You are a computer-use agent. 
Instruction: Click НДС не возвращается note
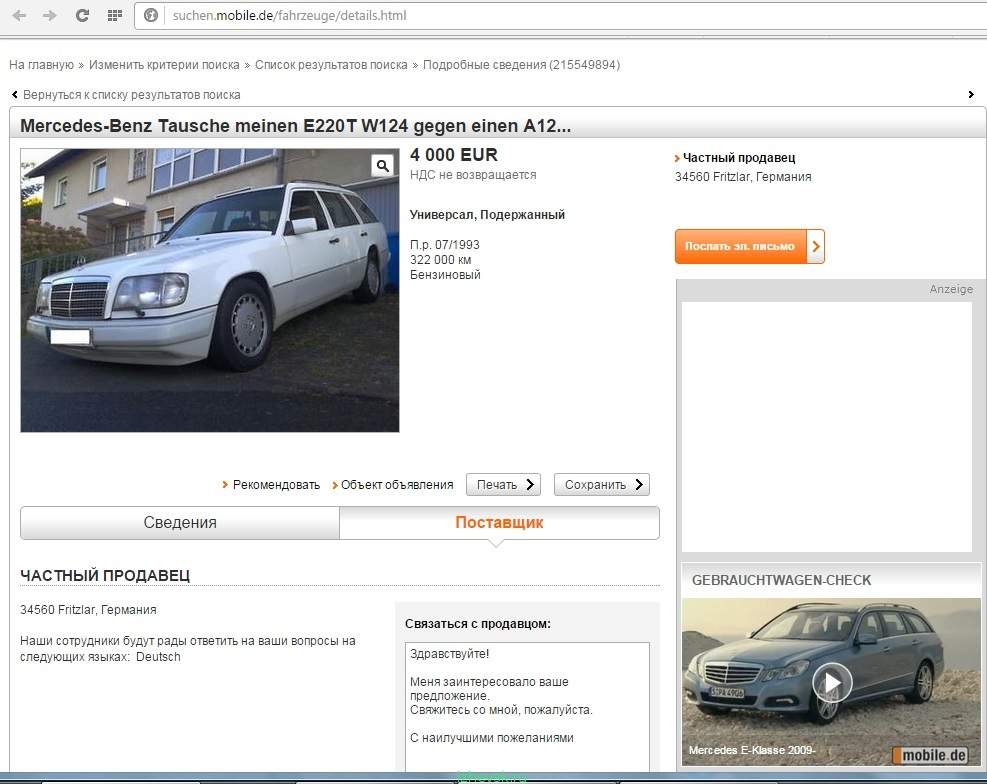coord(473,175)
